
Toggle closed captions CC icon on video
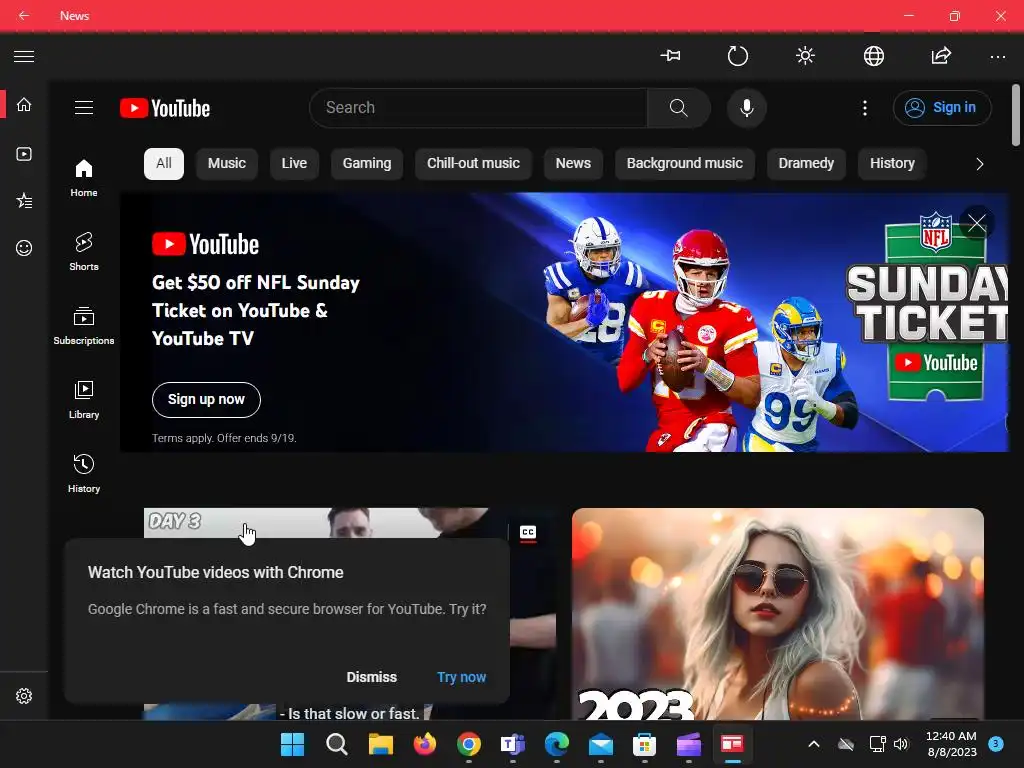click(x=528, y=532)
